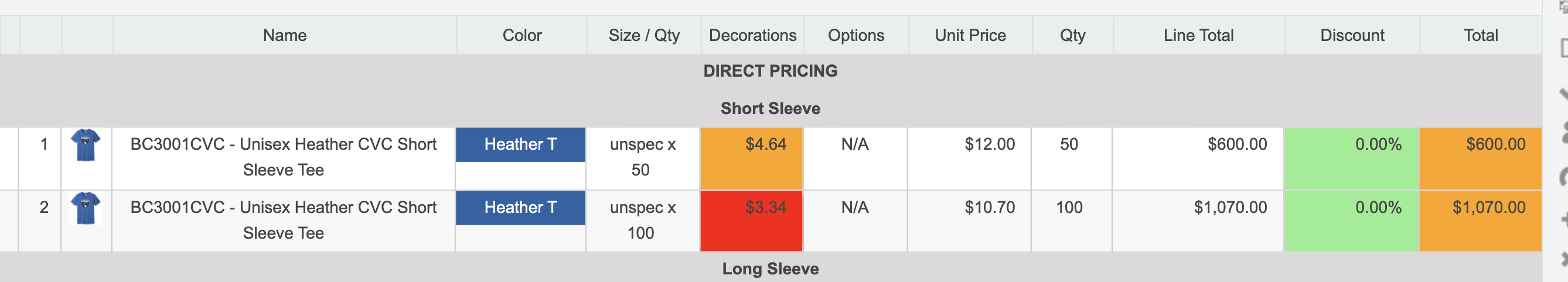Click the Discount column header
1568x282 pixels.
click(x=1352, y=35)
